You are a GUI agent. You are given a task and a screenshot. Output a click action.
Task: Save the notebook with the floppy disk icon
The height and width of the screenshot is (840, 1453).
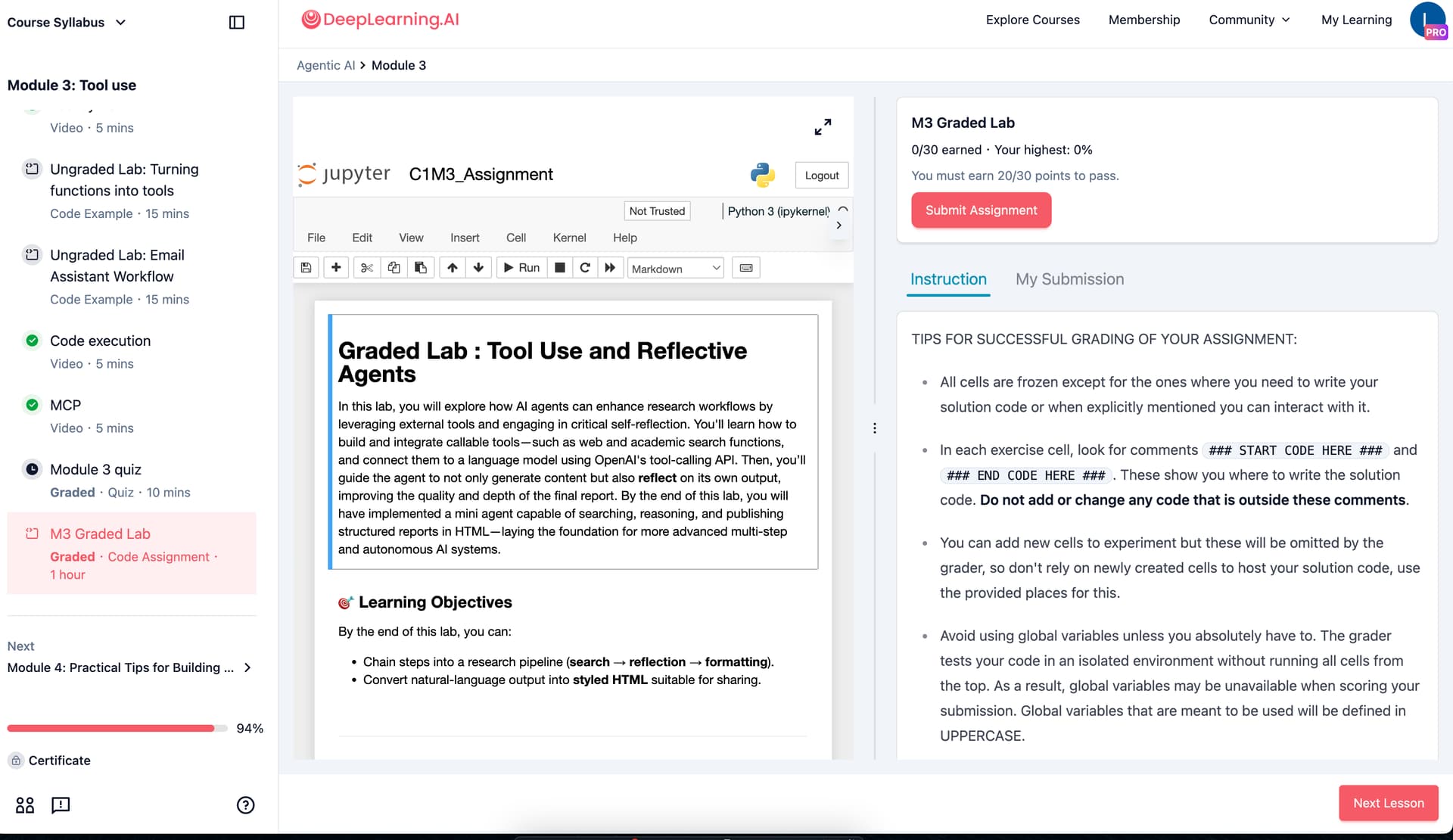306,268
